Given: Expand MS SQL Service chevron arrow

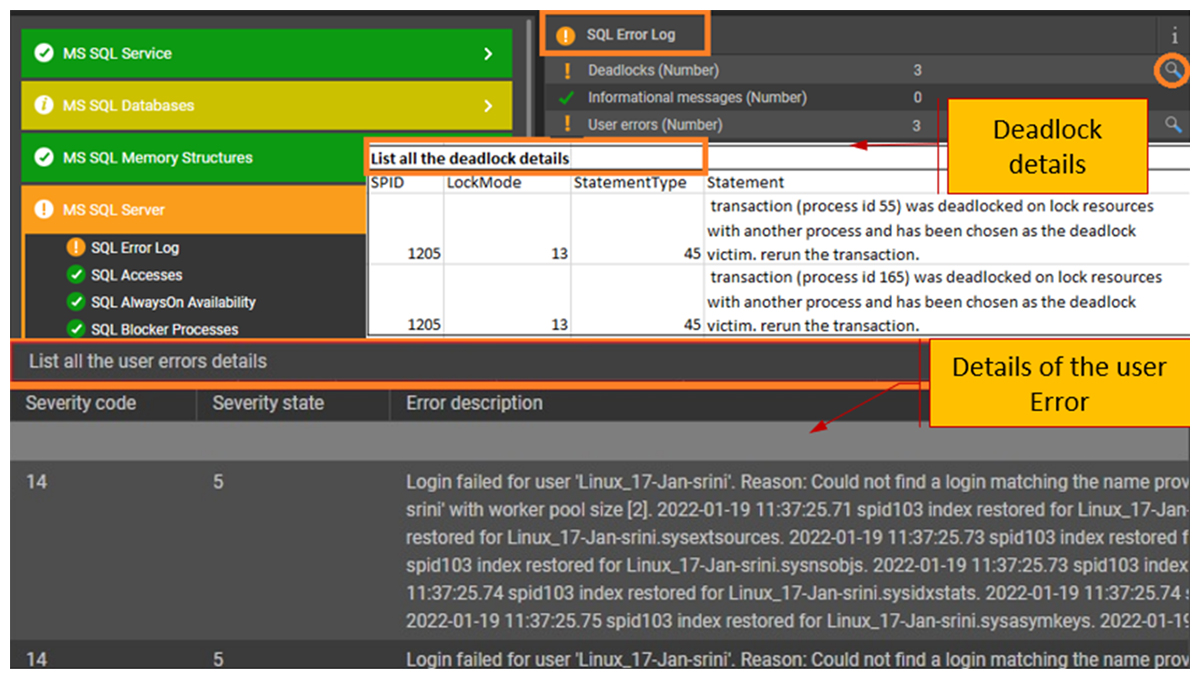Looking at the screenshot, I should pyautogui.click(x=488, y=54).
